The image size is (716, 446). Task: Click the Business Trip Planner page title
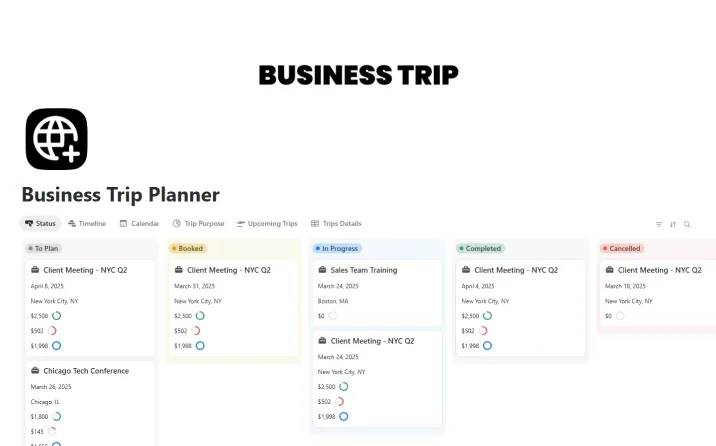coord(120,195)
